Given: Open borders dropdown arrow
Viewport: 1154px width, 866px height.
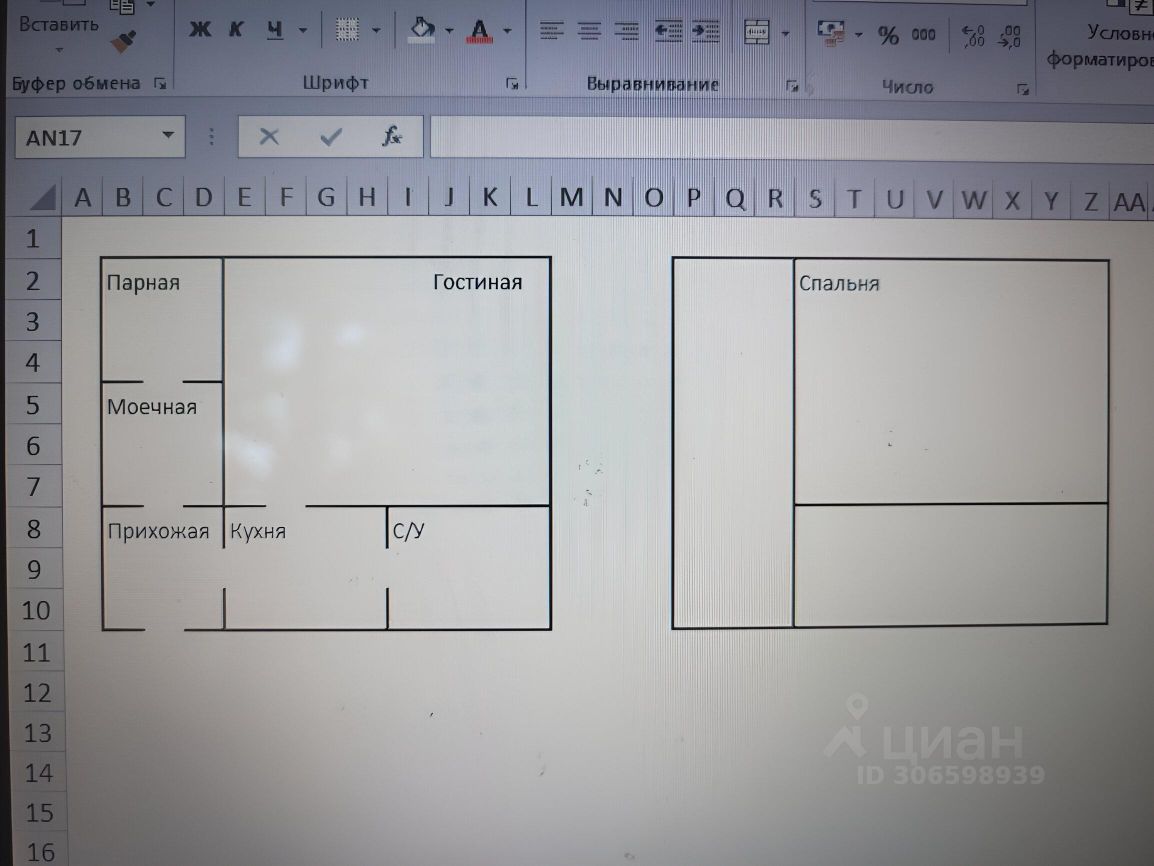Looking at the screenshot, I should pyautogui.click(x=376, y=31).
